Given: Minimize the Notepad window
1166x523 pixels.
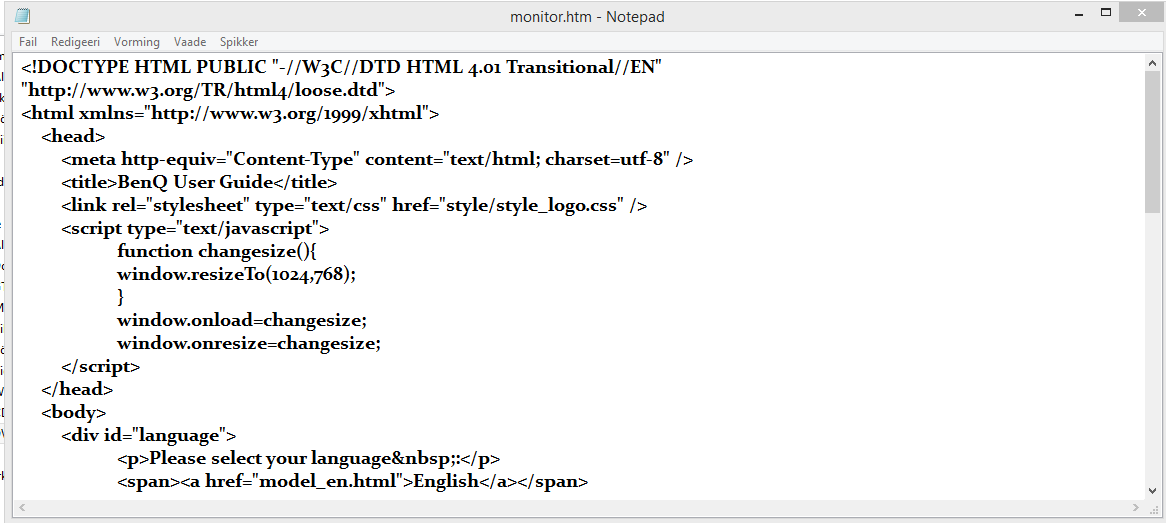Looking at the screenshot, I should (x=1080, y=13).
